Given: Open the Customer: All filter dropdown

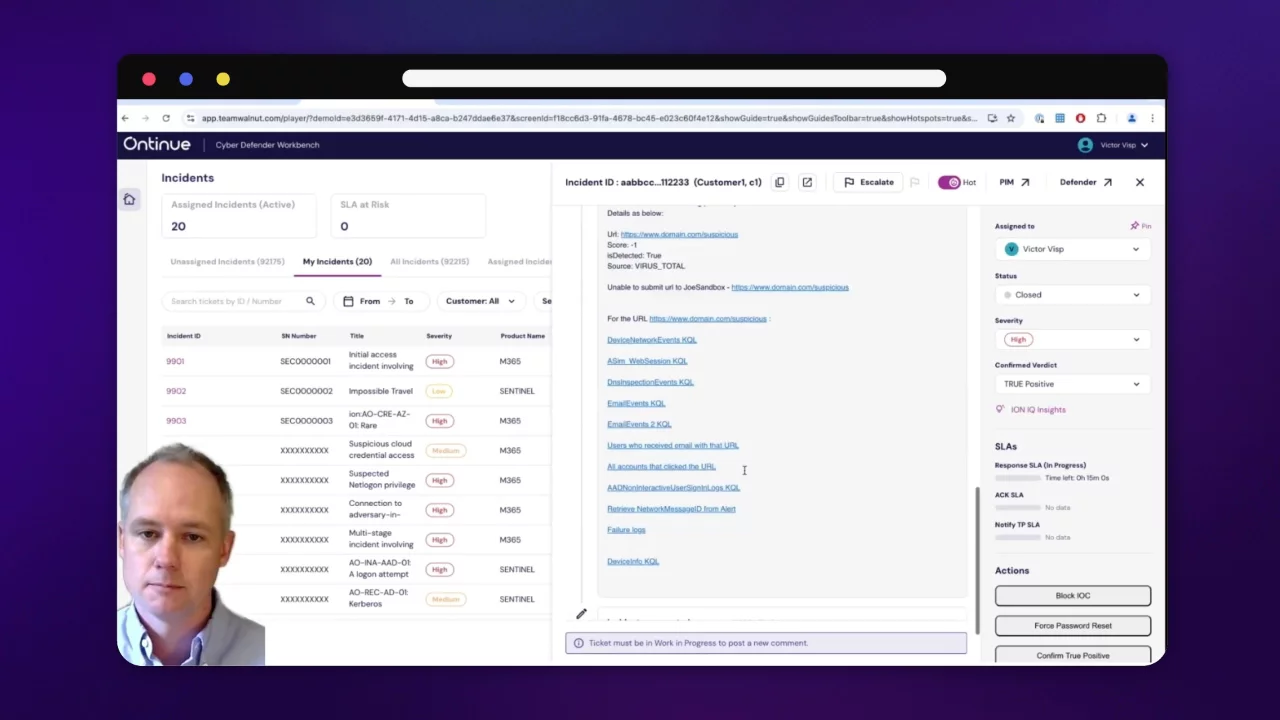Looking at the screenshot, I should coord(480,301).
